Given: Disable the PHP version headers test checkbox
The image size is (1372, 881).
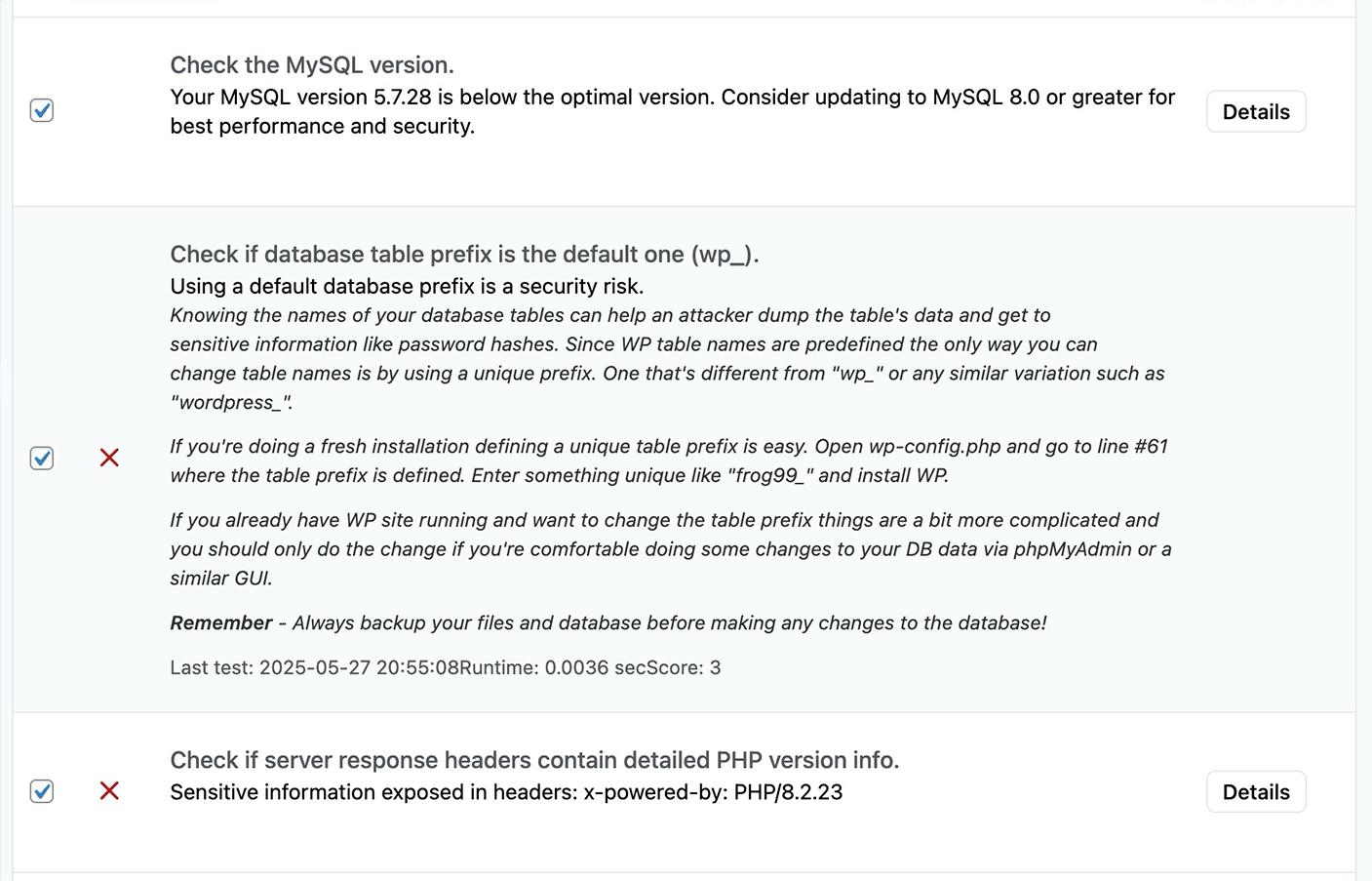Looking at the screenshot, I should [41, 791].
